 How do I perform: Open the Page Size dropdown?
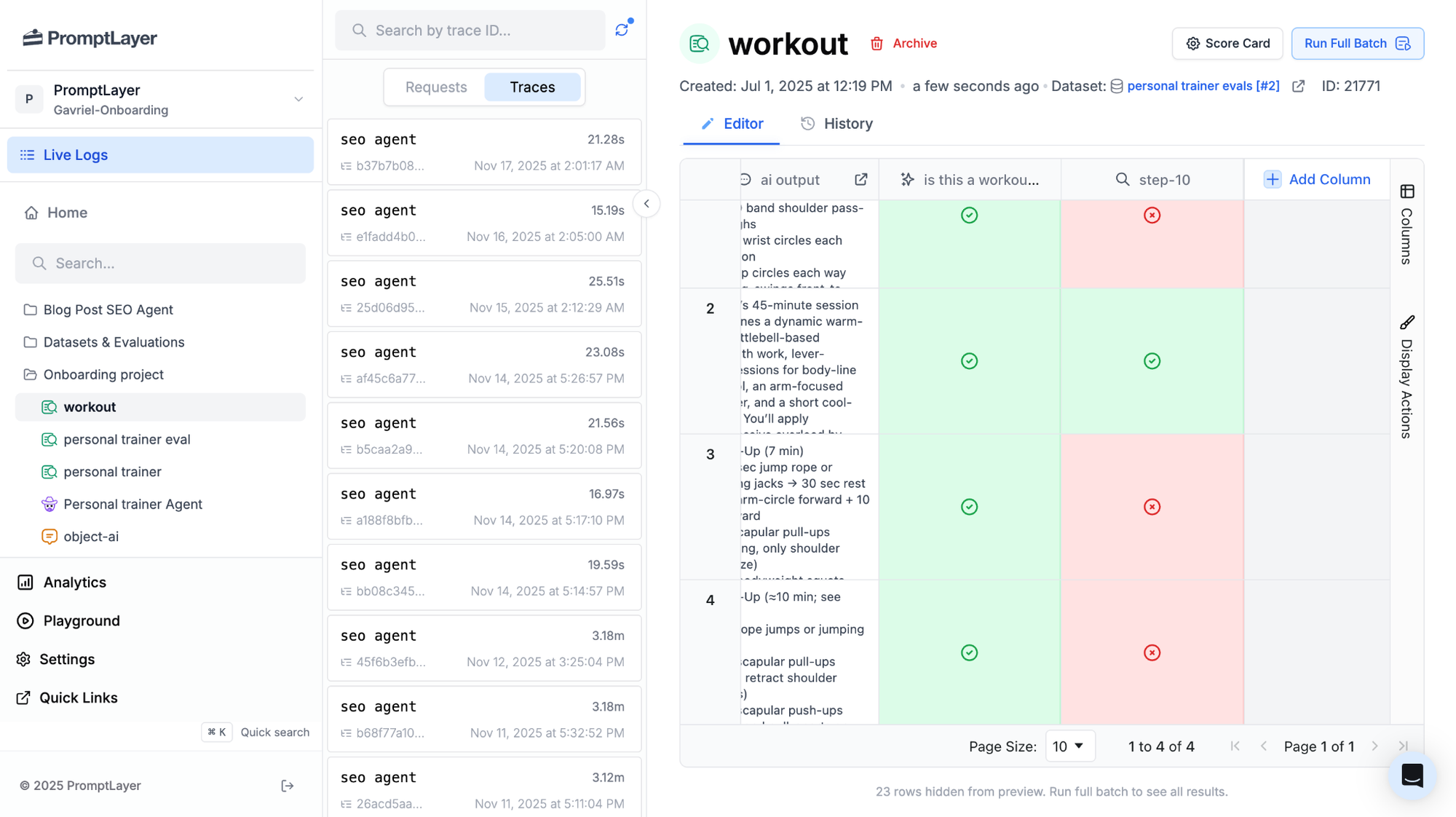[x=1069, y=746]
